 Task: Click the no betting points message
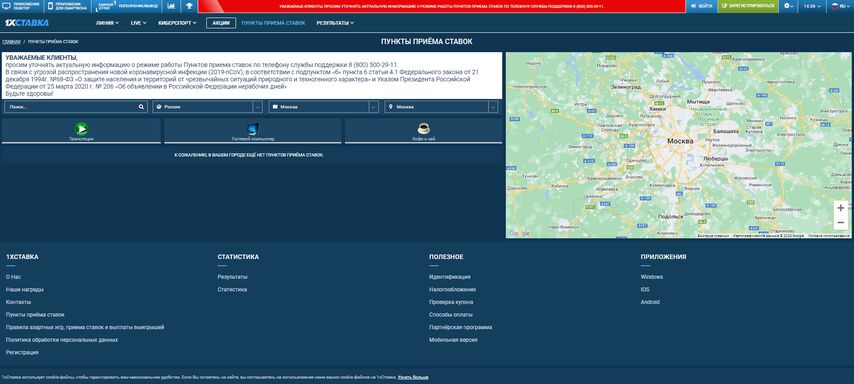tap(248, 155)
